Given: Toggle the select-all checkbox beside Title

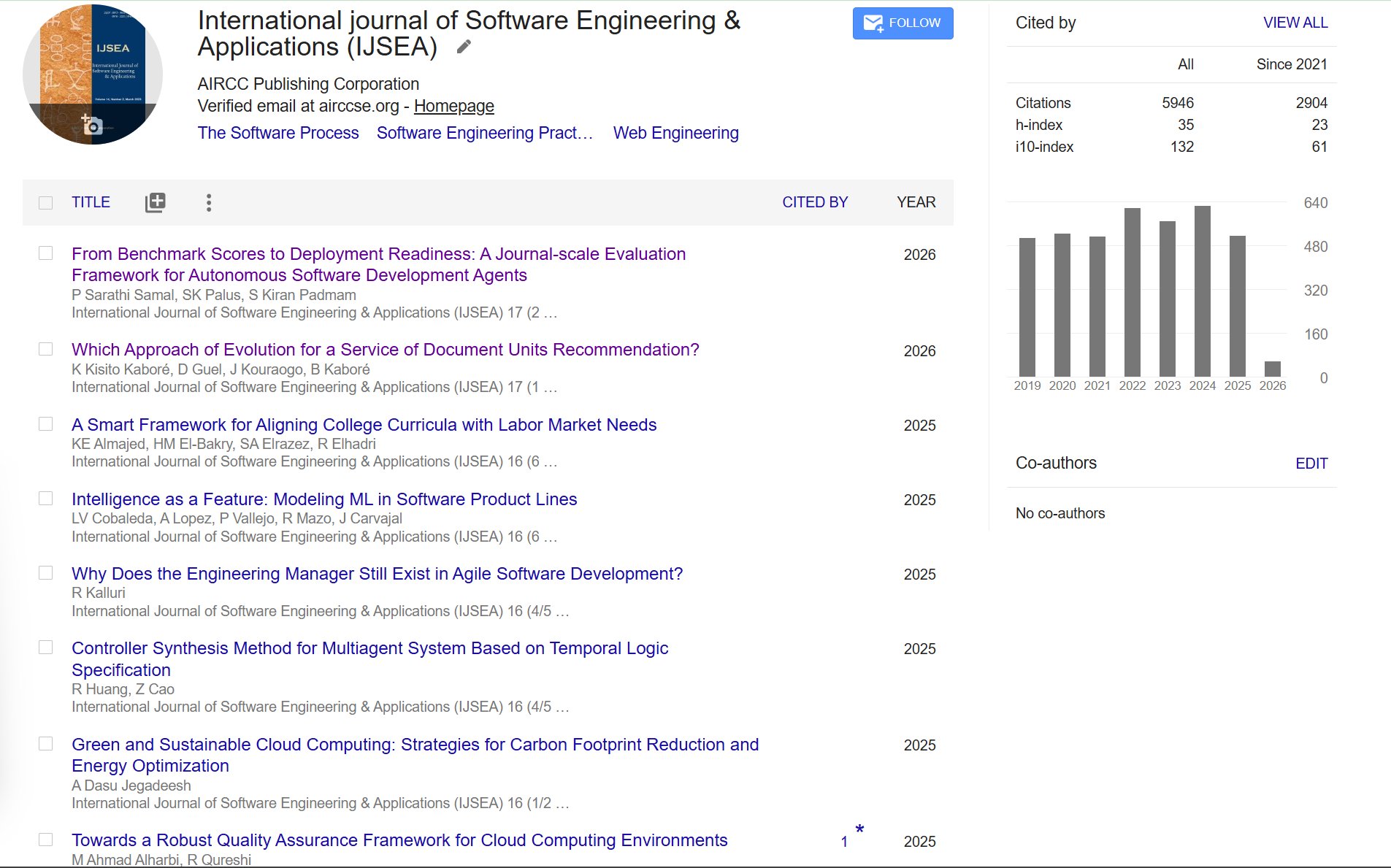Looking at the screenshot, I should coord(45,203).
